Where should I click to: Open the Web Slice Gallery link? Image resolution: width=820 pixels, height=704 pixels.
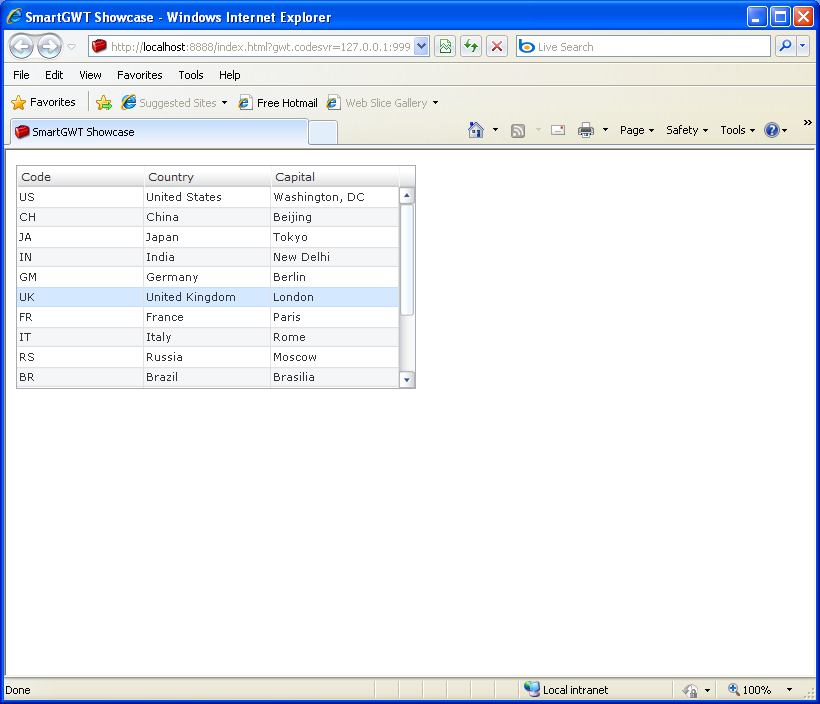click(377, 103)
